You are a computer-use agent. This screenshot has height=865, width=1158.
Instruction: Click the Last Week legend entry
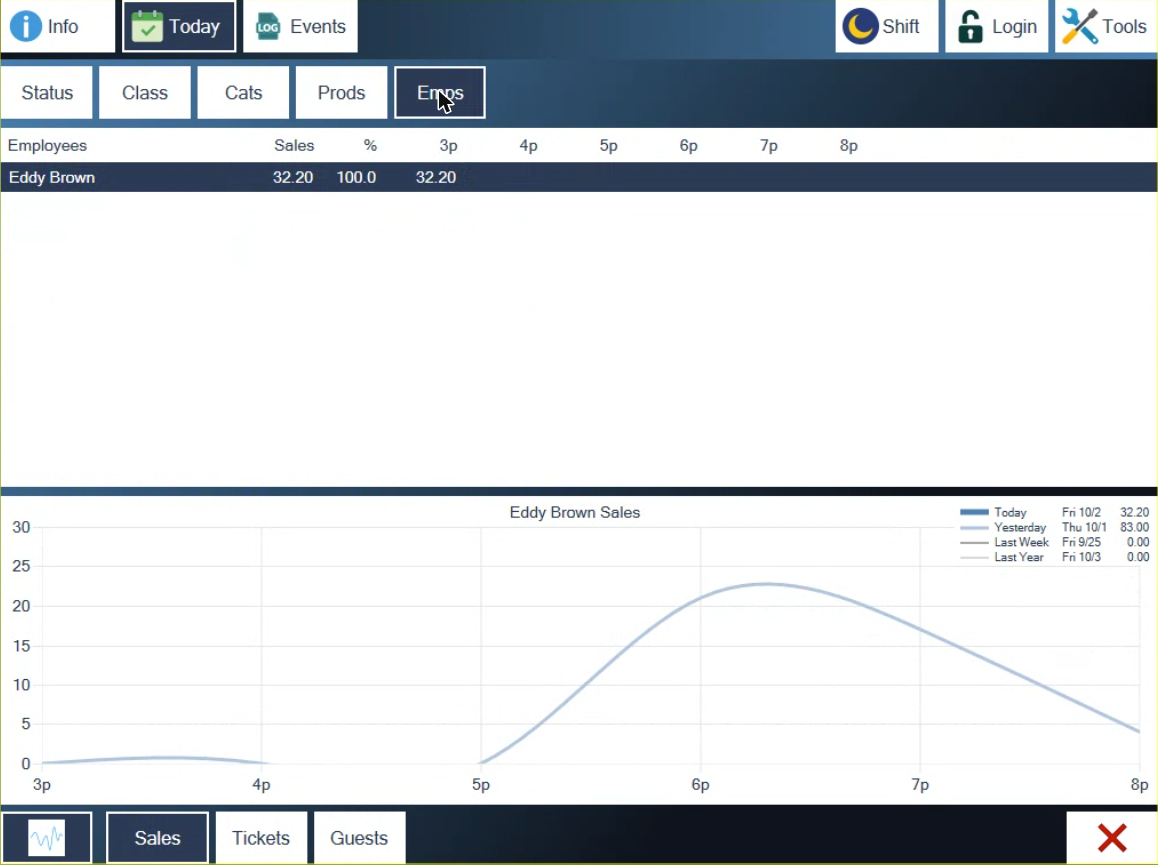pos(1021,542)
